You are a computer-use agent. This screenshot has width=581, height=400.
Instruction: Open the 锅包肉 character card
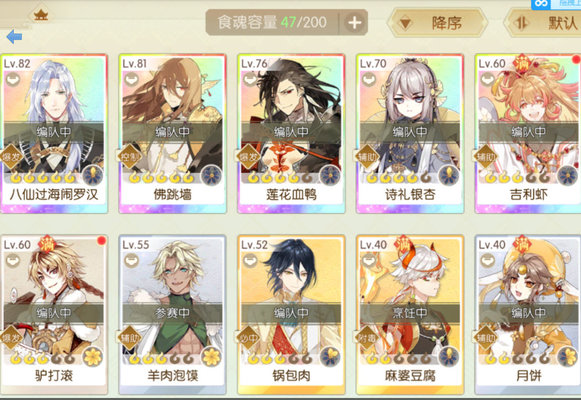coord(291,315)
